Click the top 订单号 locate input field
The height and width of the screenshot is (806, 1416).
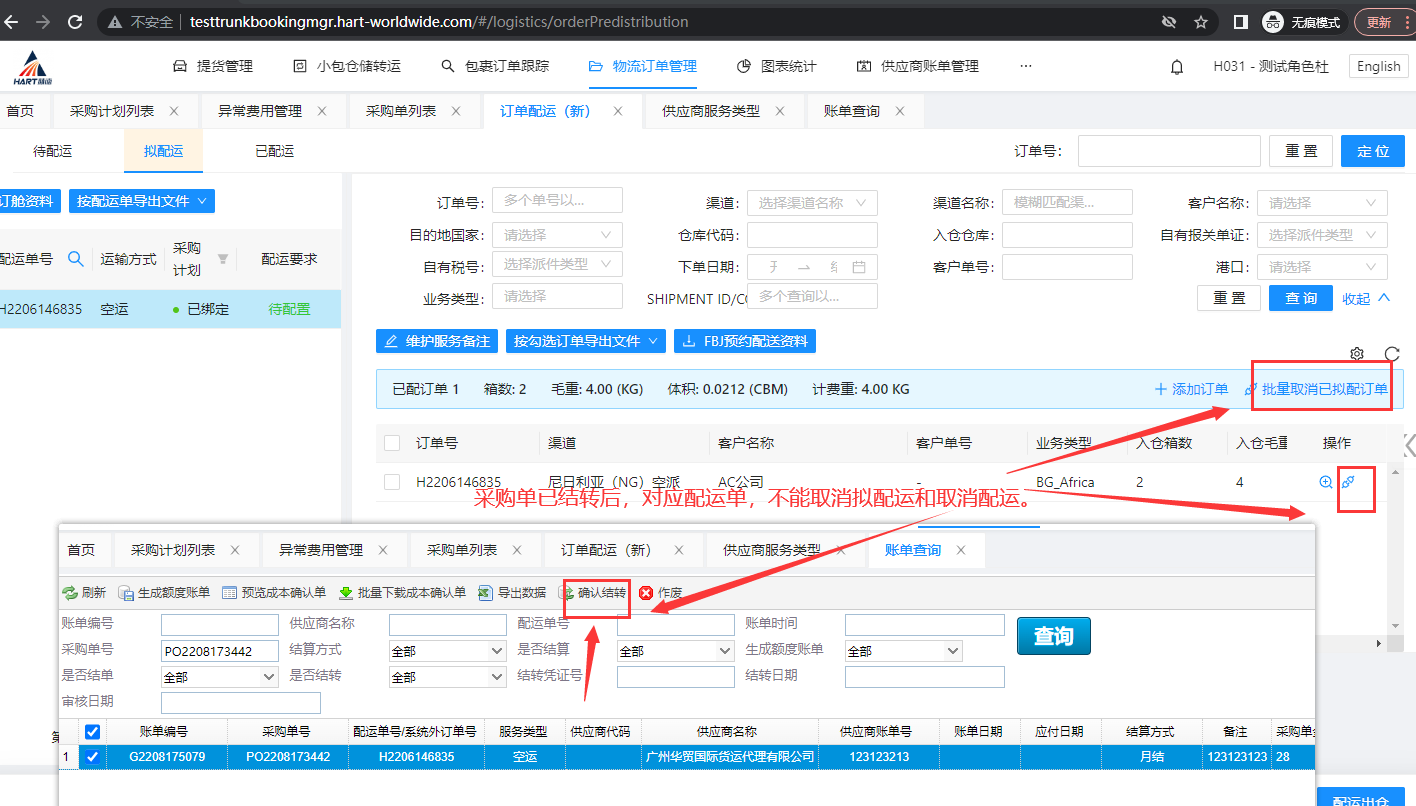tap(1168, 151)
